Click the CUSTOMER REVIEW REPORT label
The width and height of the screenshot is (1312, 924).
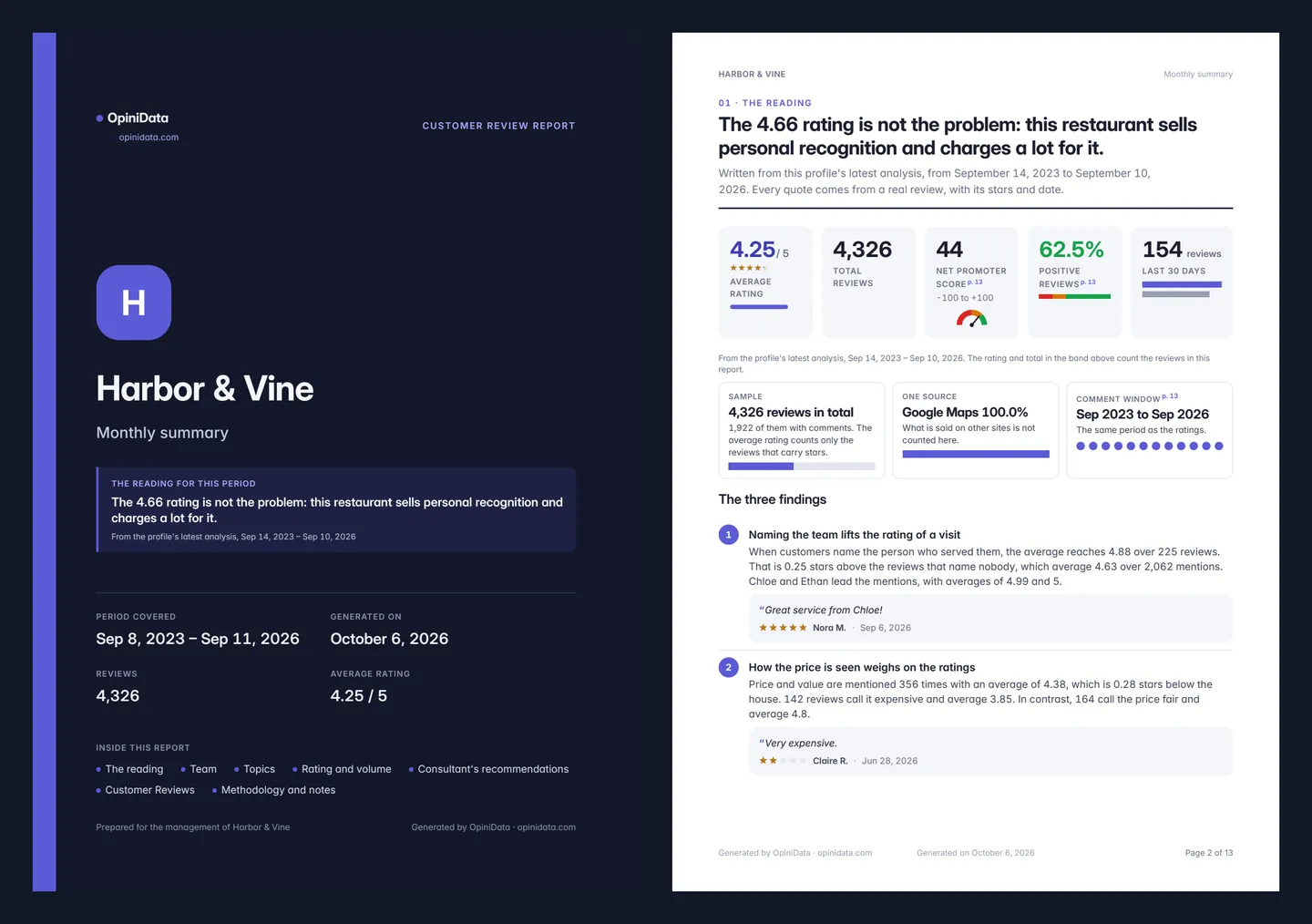point(498,126)
